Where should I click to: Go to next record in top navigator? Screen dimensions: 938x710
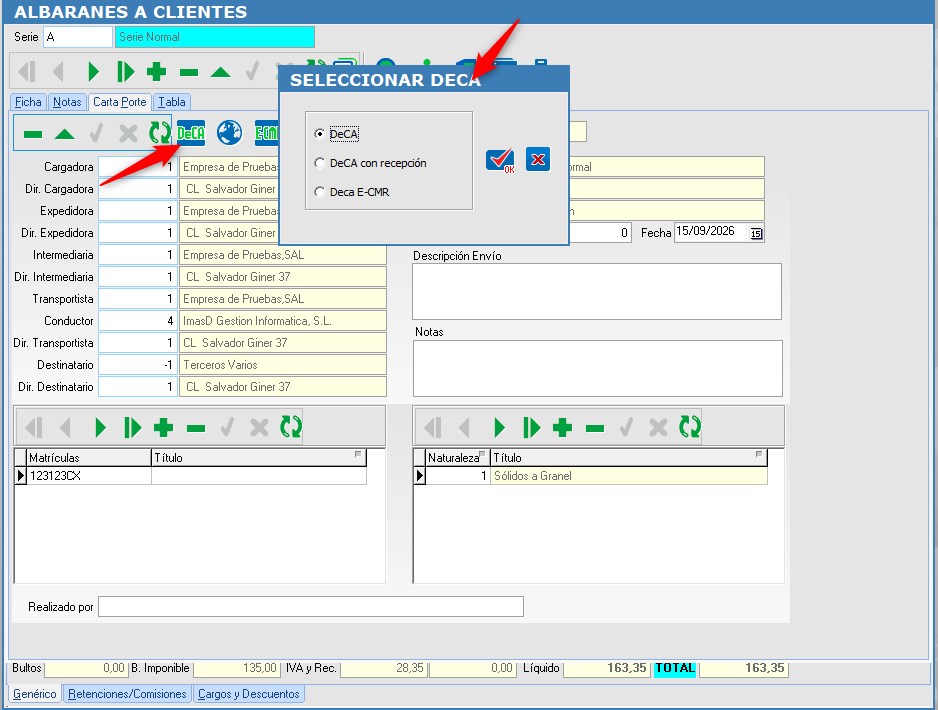[x=93, y=72]
